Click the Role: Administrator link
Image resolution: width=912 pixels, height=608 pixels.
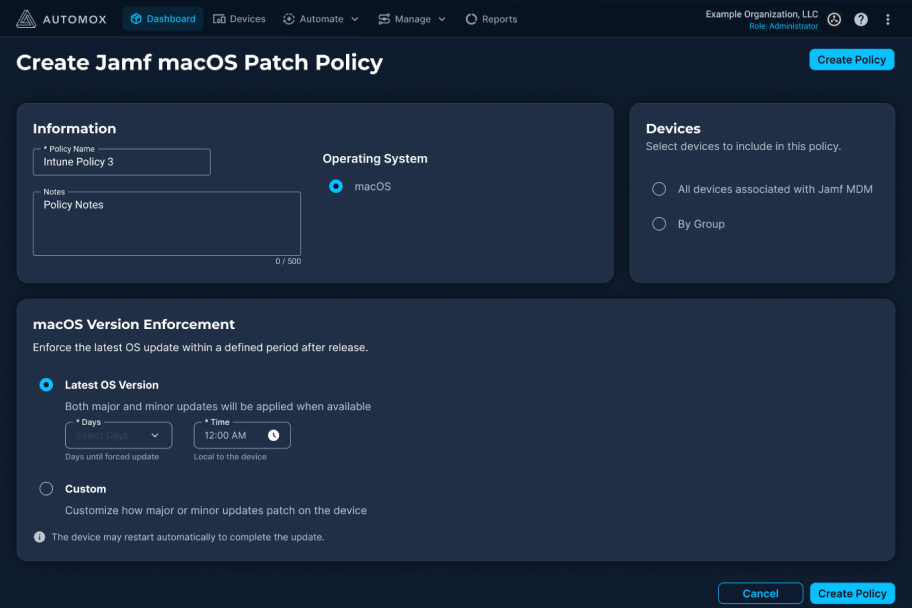point(783,26)
